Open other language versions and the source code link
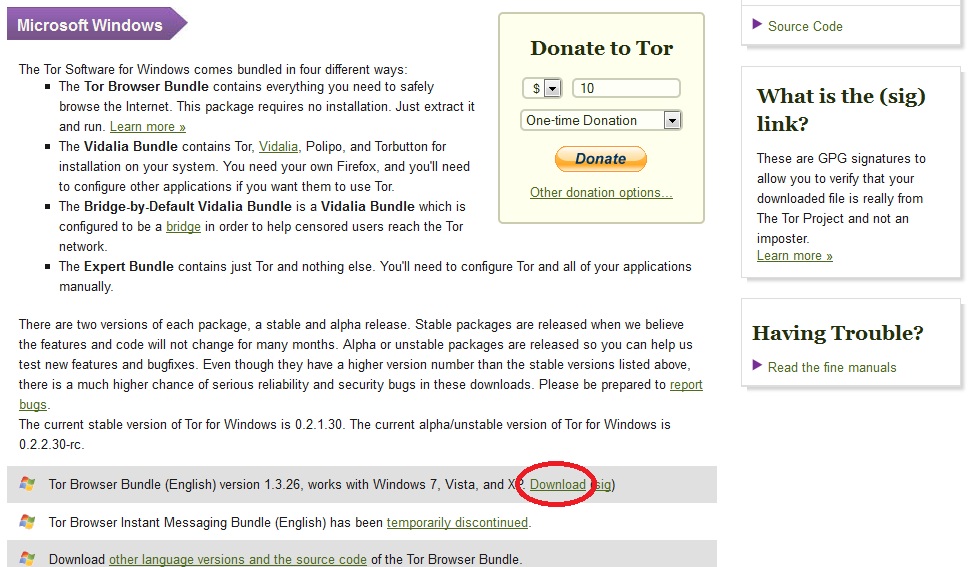This screenshot has height=567, width=973. coord(238,559)
